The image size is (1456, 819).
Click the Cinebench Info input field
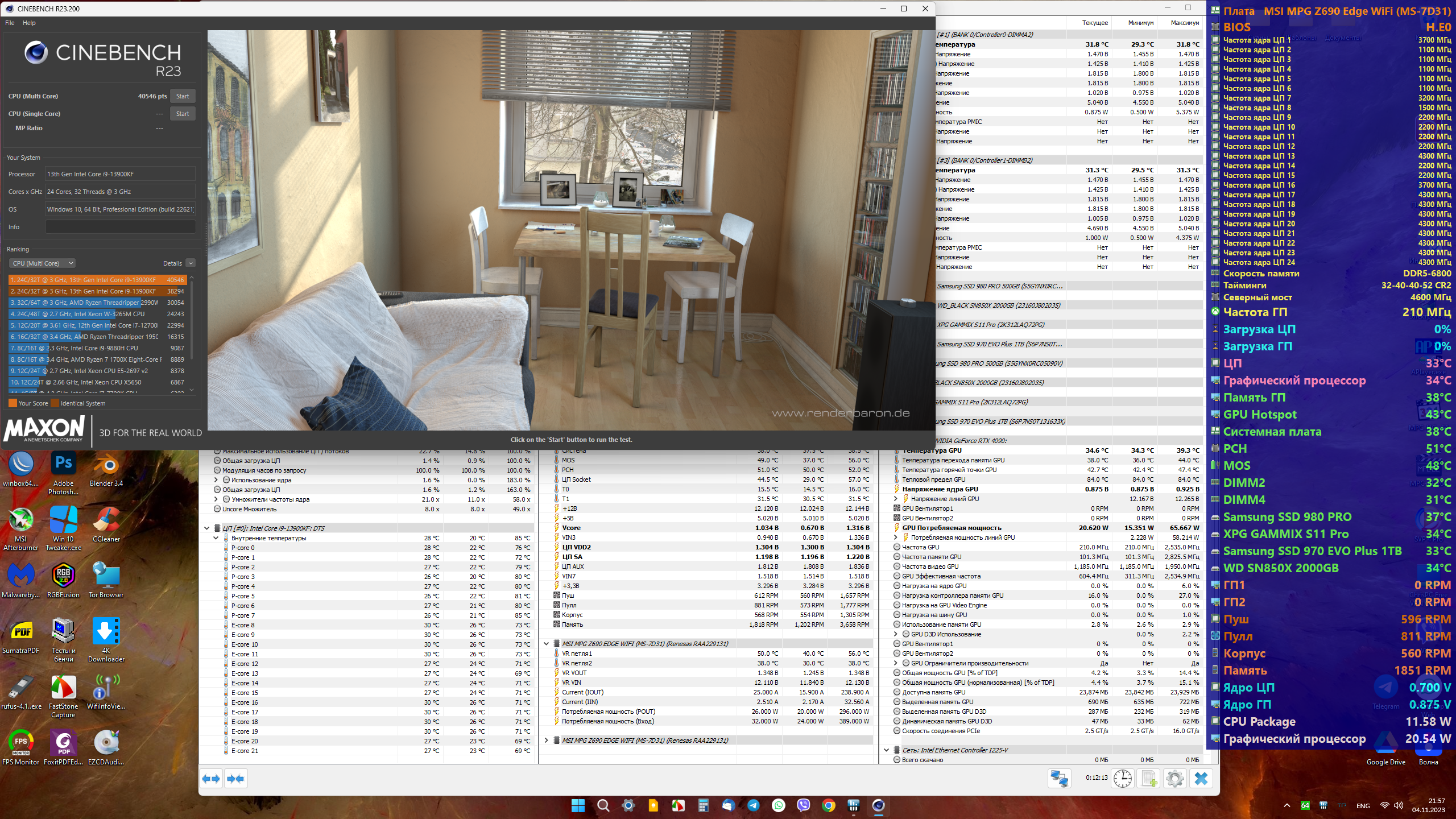[x=120, y=227]
